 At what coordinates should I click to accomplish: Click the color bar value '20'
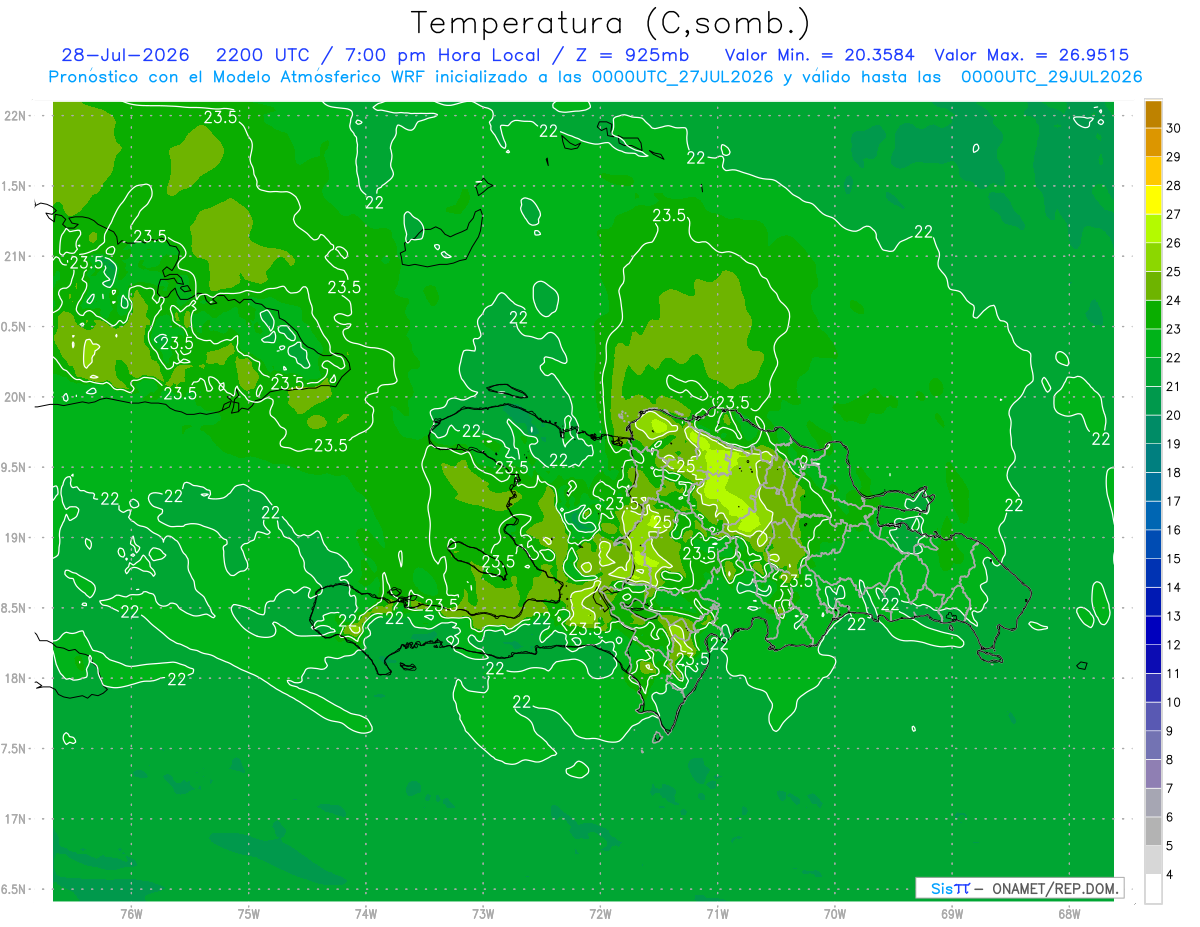(x=1174, y=415)
